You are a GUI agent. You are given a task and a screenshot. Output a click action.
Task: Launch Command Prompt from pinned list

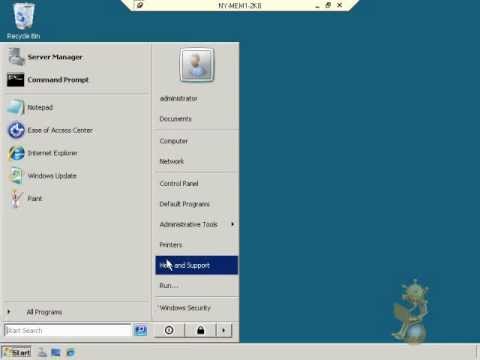pyautogui.click(x=77, y=80)
